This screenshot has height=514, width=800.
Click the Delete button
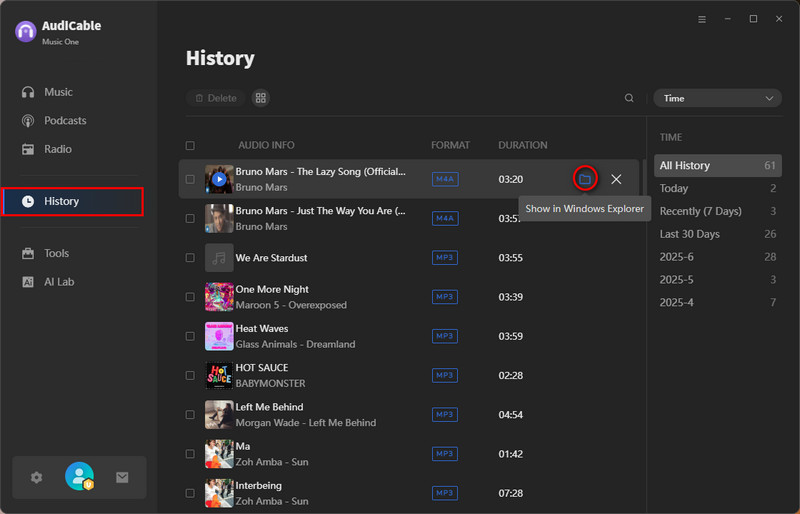point(216,98)
